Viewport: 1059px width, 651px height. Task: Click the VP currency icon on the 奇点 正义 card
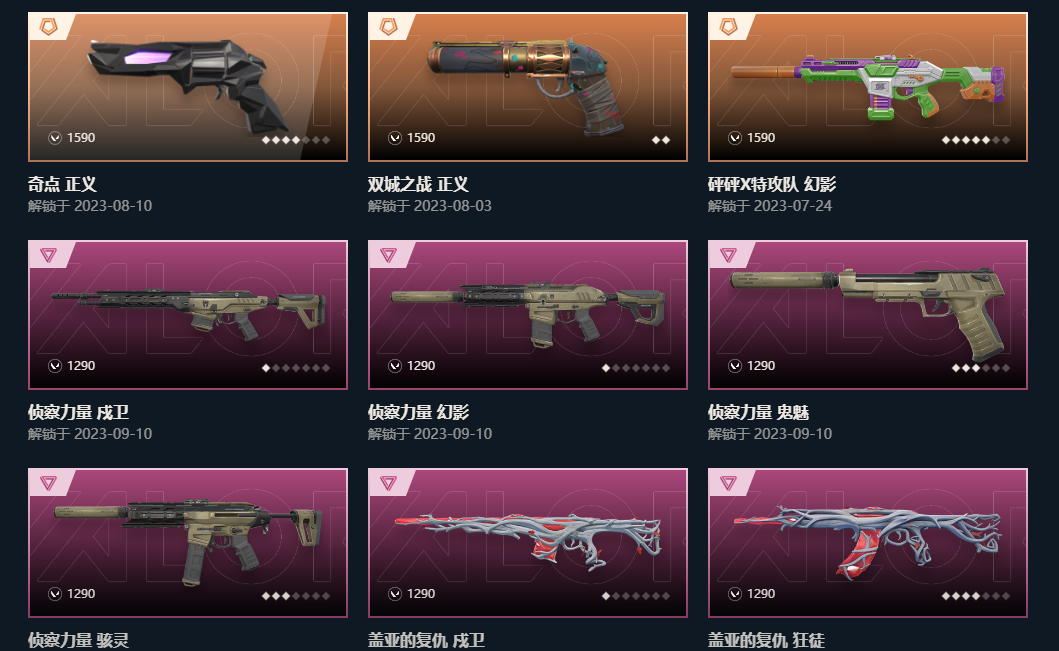55,138
